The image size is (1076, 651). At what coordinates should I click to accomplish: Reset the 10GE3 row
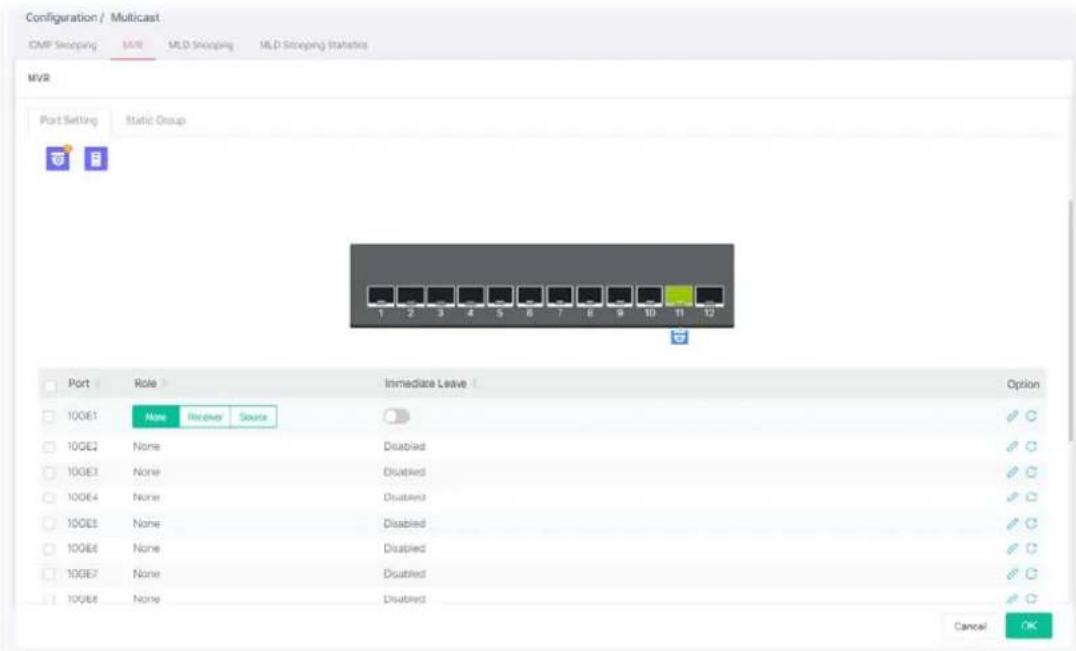(x=1031, y=472)
